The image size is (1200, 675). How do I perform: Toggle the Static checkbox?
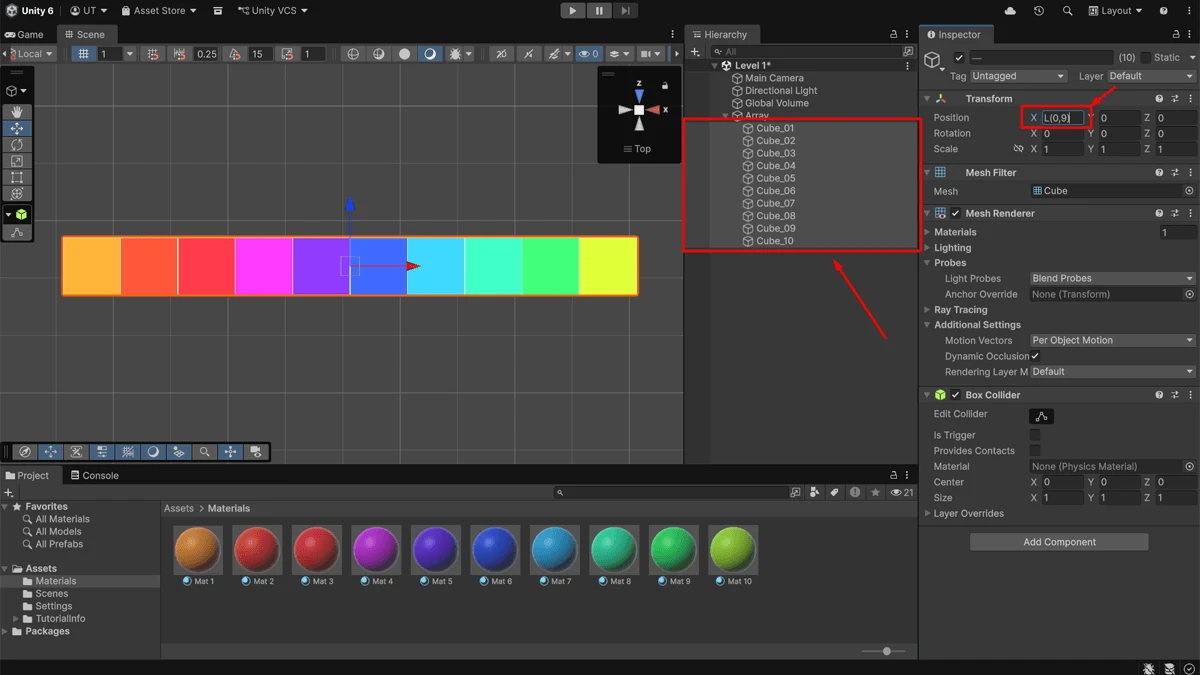pos(1146,58)
